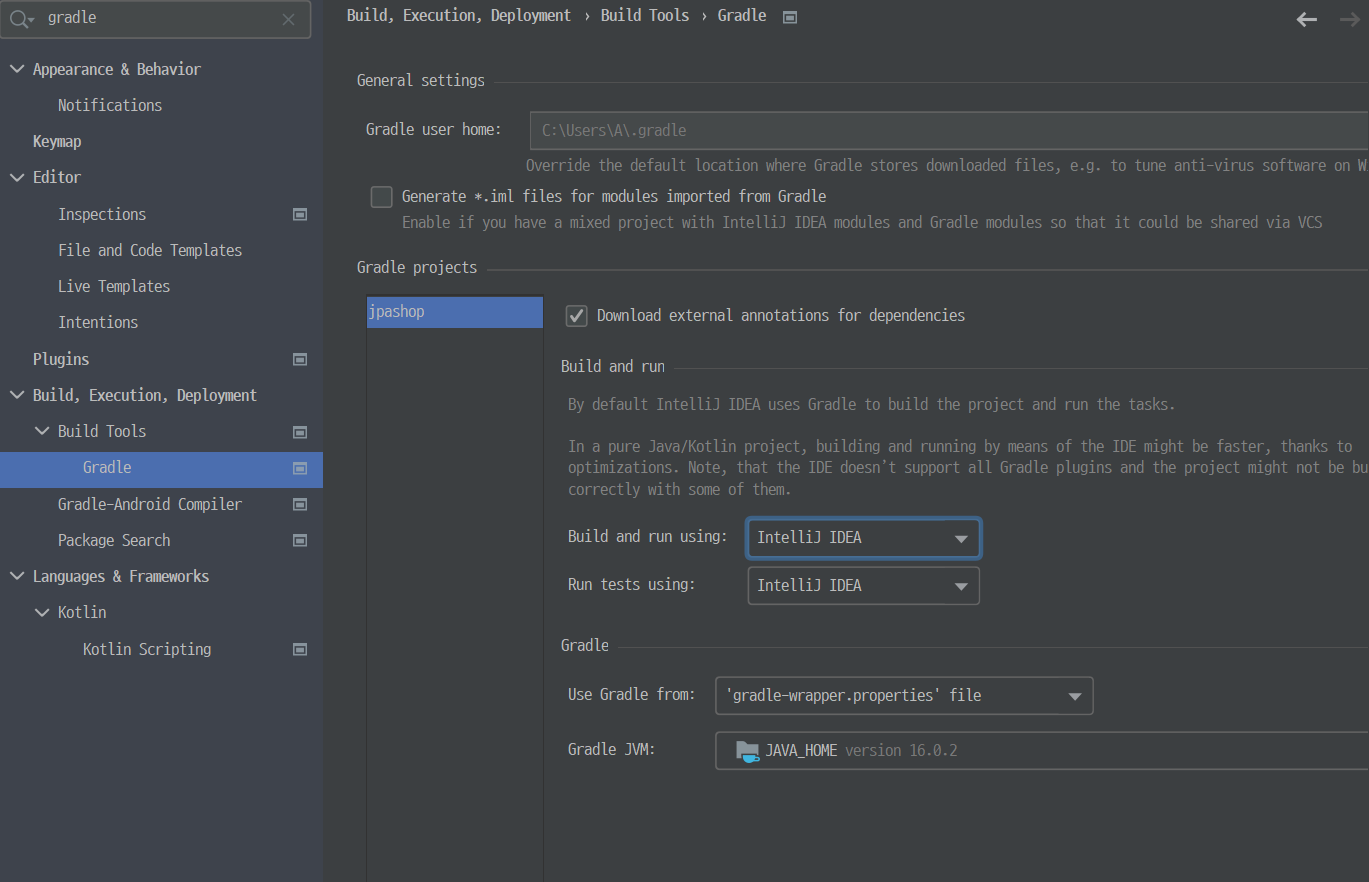Click Build Tools breadcrumb
1369x882 pixels.
click(x=645, y=15)
